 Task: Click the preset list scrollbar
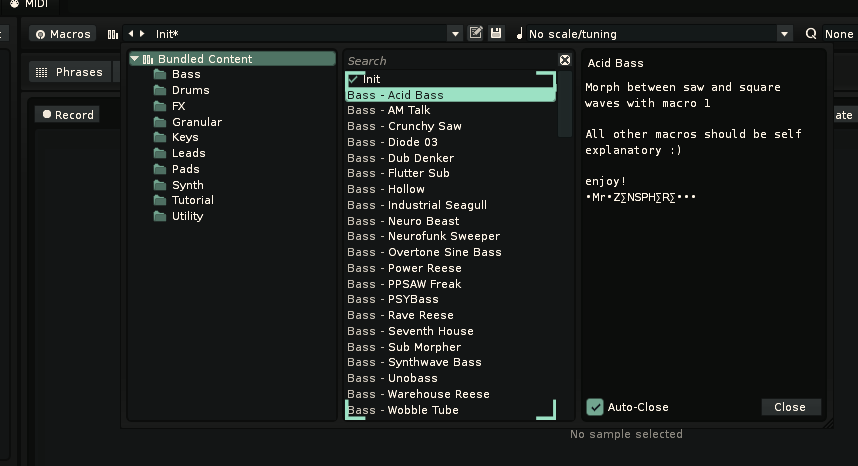point(565,104)
